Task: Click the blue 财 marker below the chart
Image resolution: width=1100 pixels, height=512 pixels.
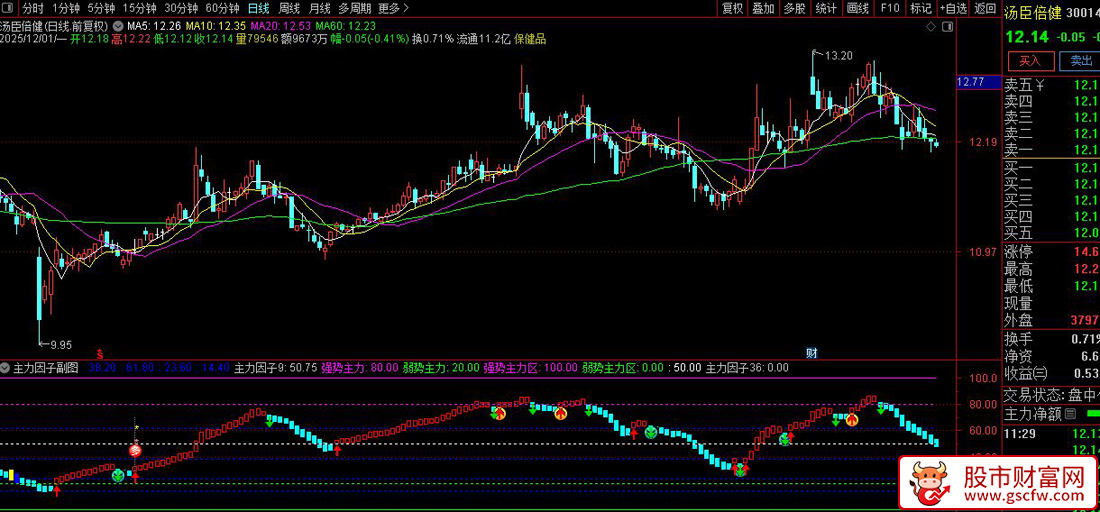Action: click(x=812, y=353)
